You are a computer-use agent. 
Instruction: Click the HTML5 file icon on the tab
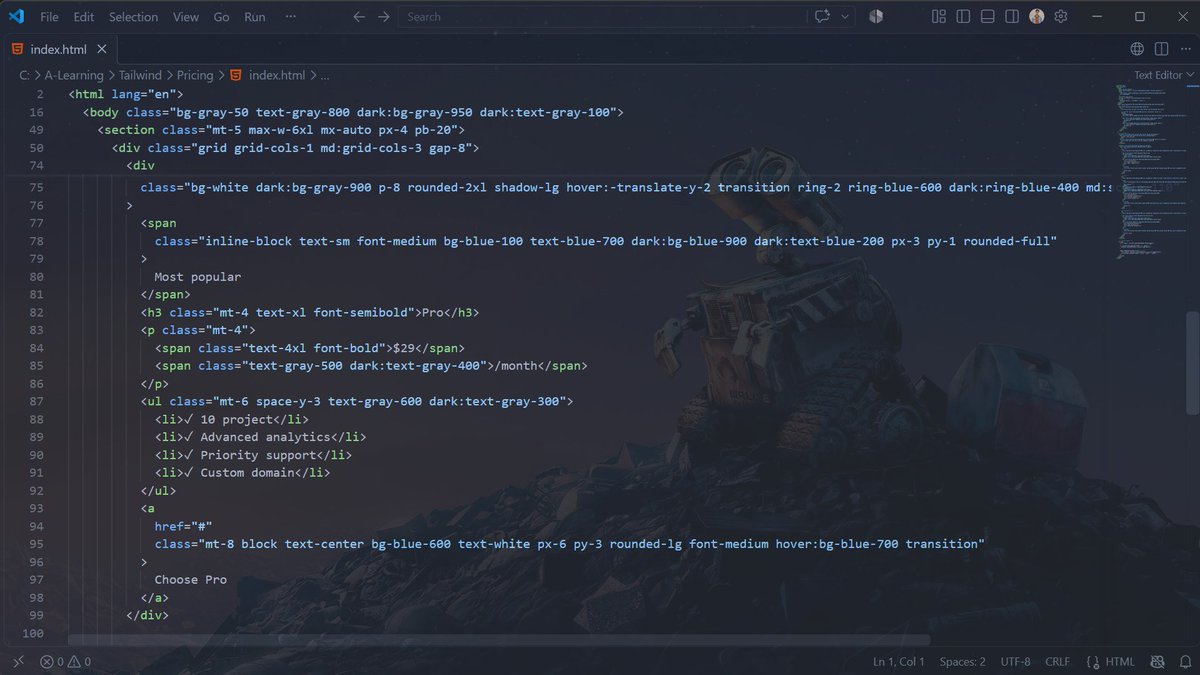pos(17,49)
